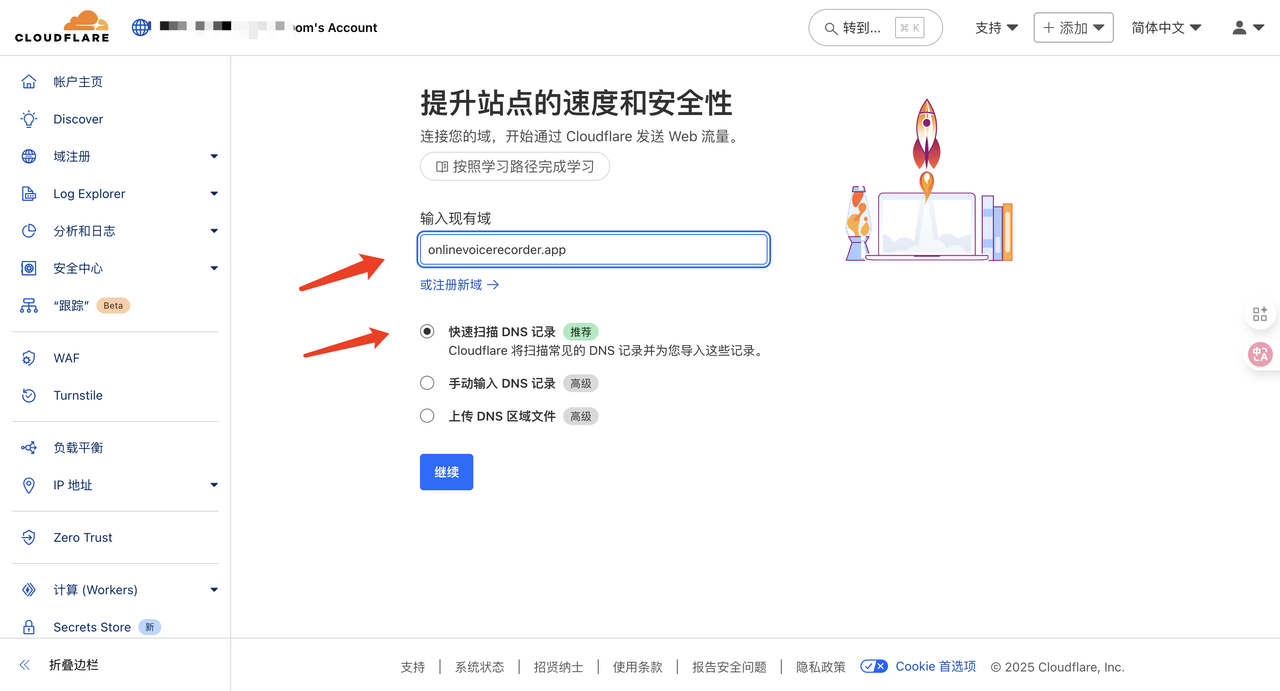Select the 上传 DNS 区域文件 radio option

(427, 416)
